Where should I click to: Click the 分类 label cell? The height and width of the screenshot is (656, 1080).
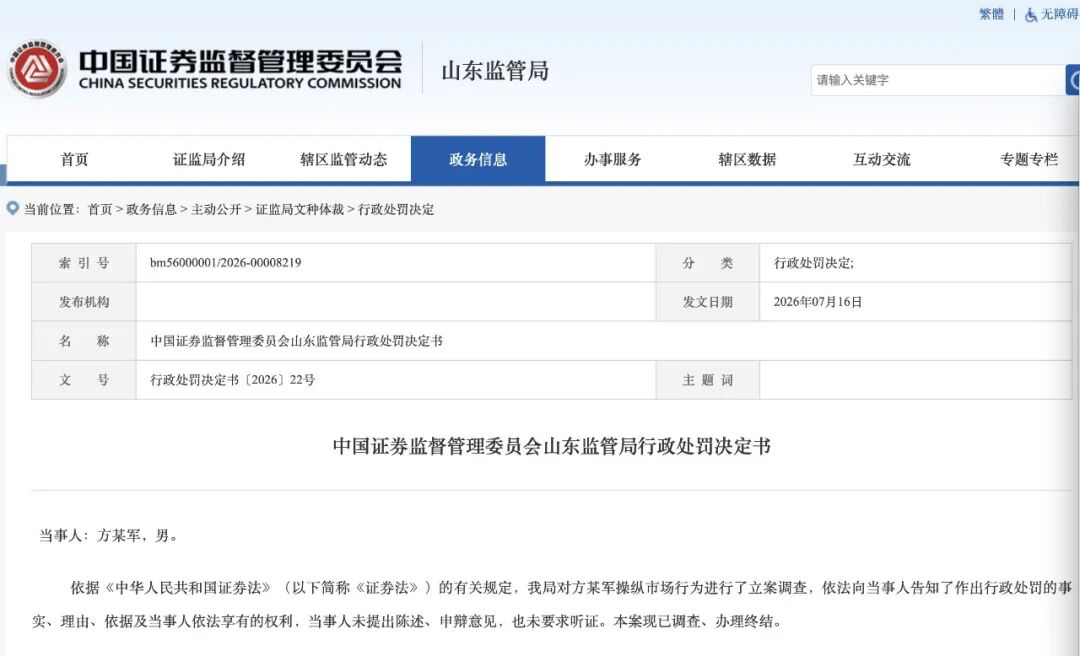[707, 263]
